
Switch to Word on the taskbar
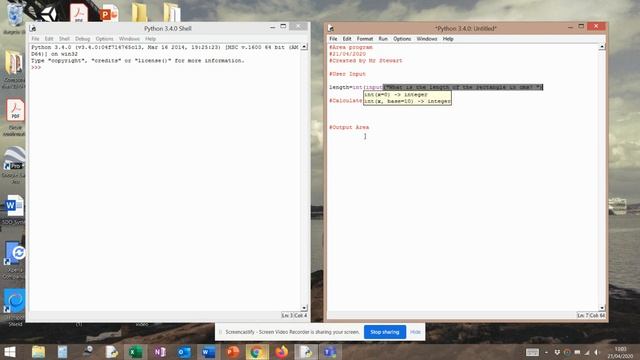[x=208, y=352]
